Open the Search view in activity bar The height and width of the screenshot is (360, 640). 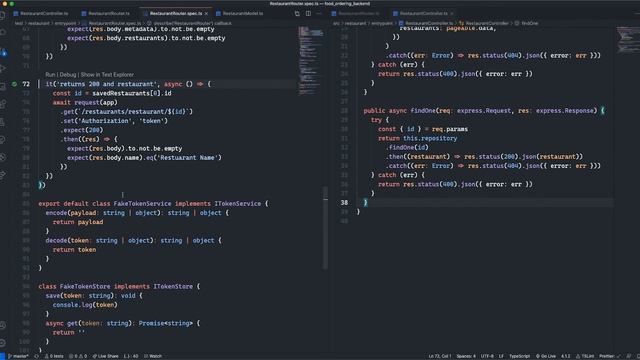point(3,33)
